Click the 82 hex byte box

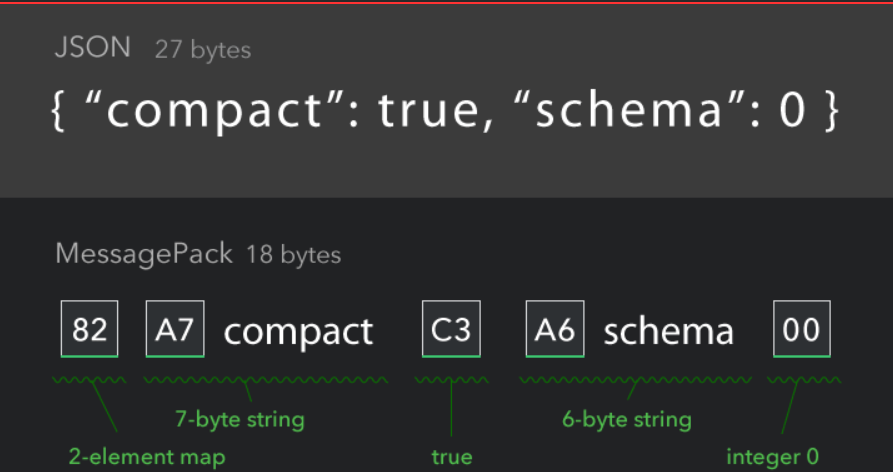(x=90, y=328)
